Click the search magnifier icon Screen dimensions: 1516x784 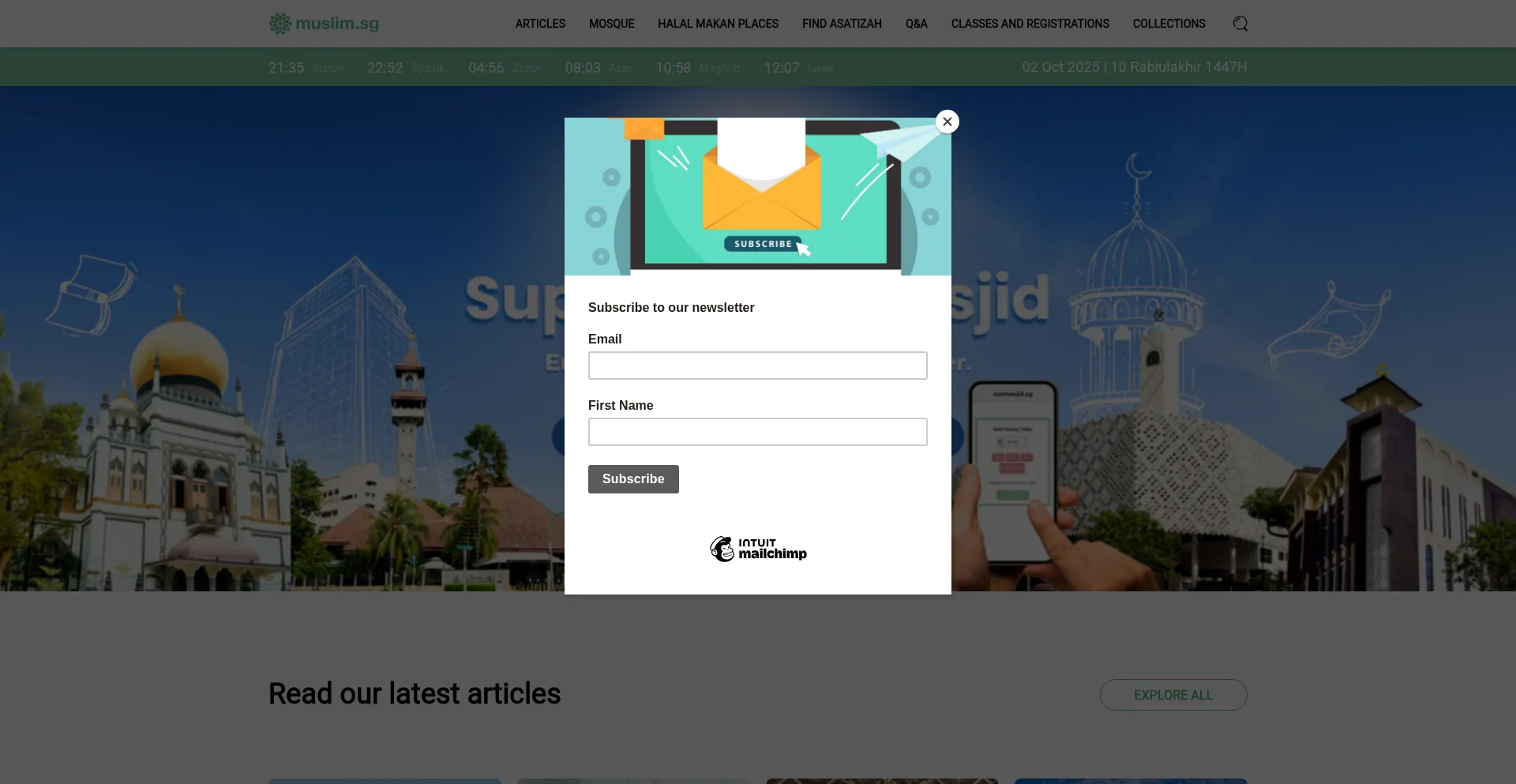pos(1240,24)
